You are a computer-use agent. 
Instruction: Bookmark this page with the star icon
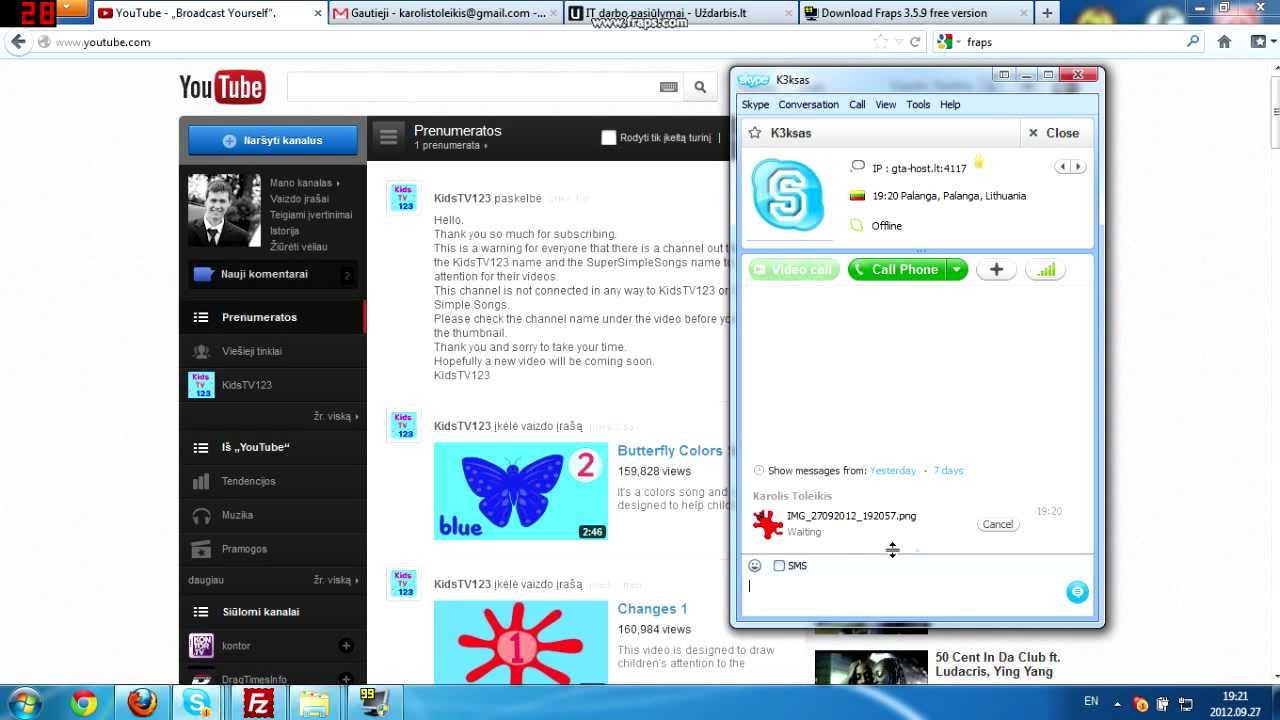click(x=880, y=42)
